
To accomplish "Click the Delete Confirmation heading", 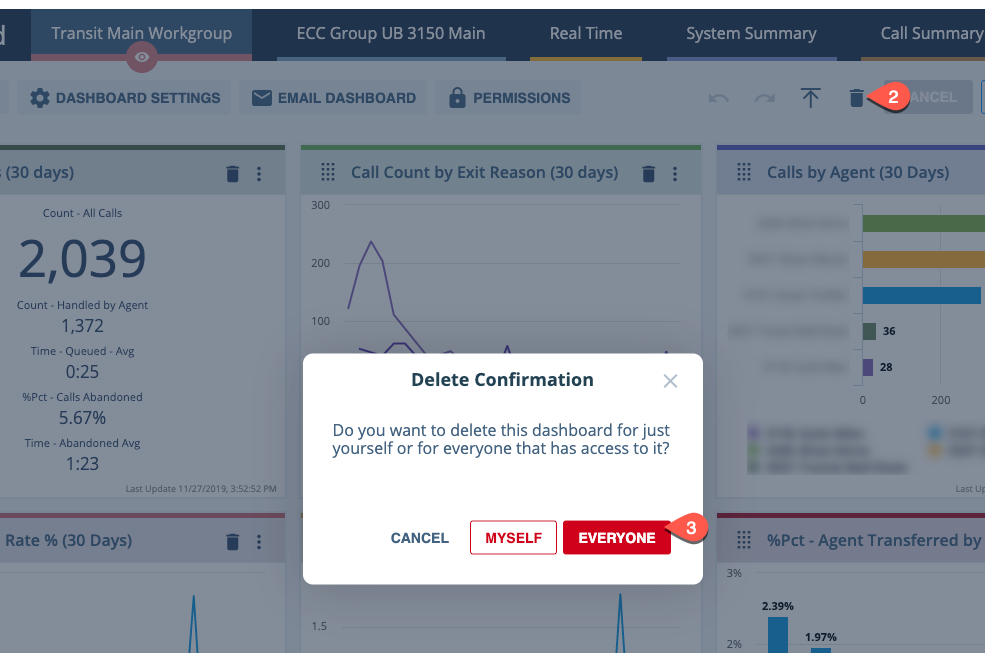I will click(x=502, y=380).
